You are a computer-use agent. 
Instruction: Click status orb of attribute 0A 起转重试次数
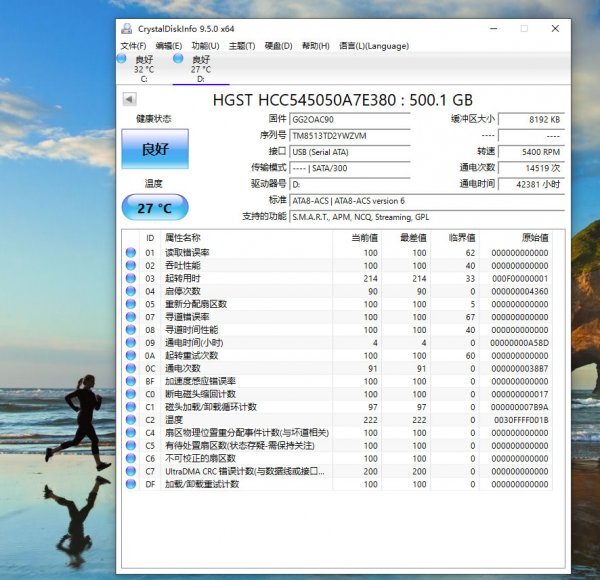point(131,355)
